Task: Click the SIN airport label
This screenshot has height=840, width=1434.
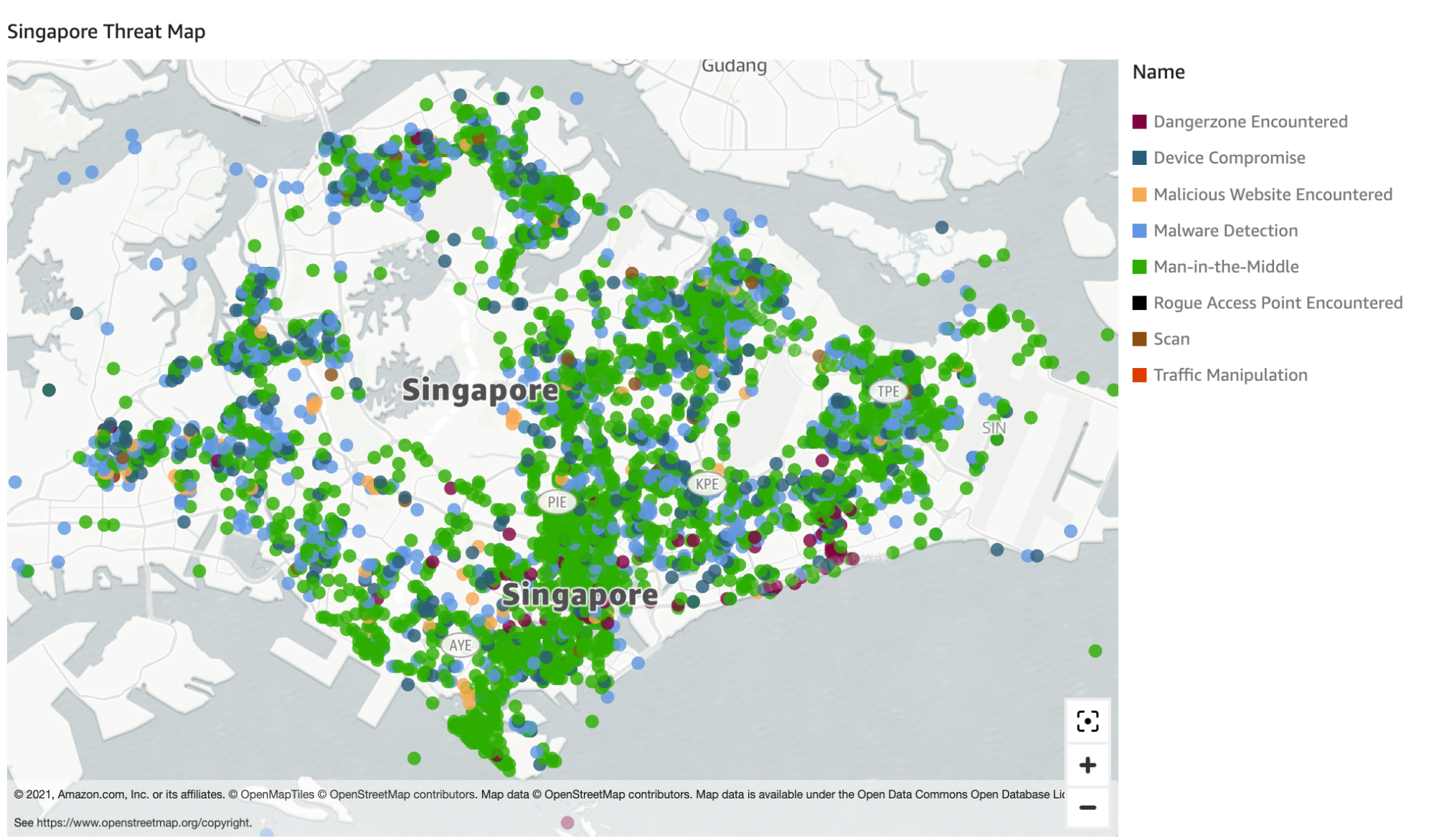Action: pos(994,428)
